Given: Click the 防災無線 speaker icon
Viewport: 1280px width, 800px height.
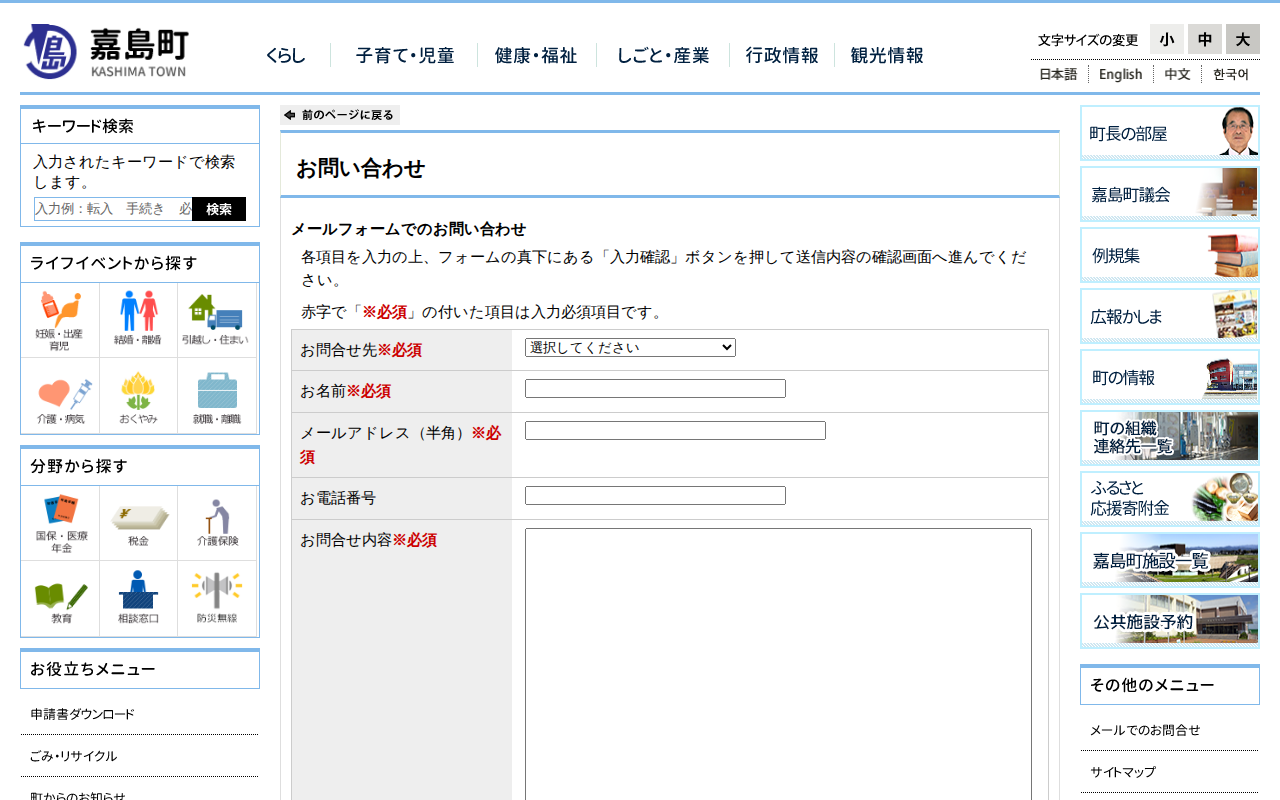Looking at the screenshot, I should tap(216, 598).
